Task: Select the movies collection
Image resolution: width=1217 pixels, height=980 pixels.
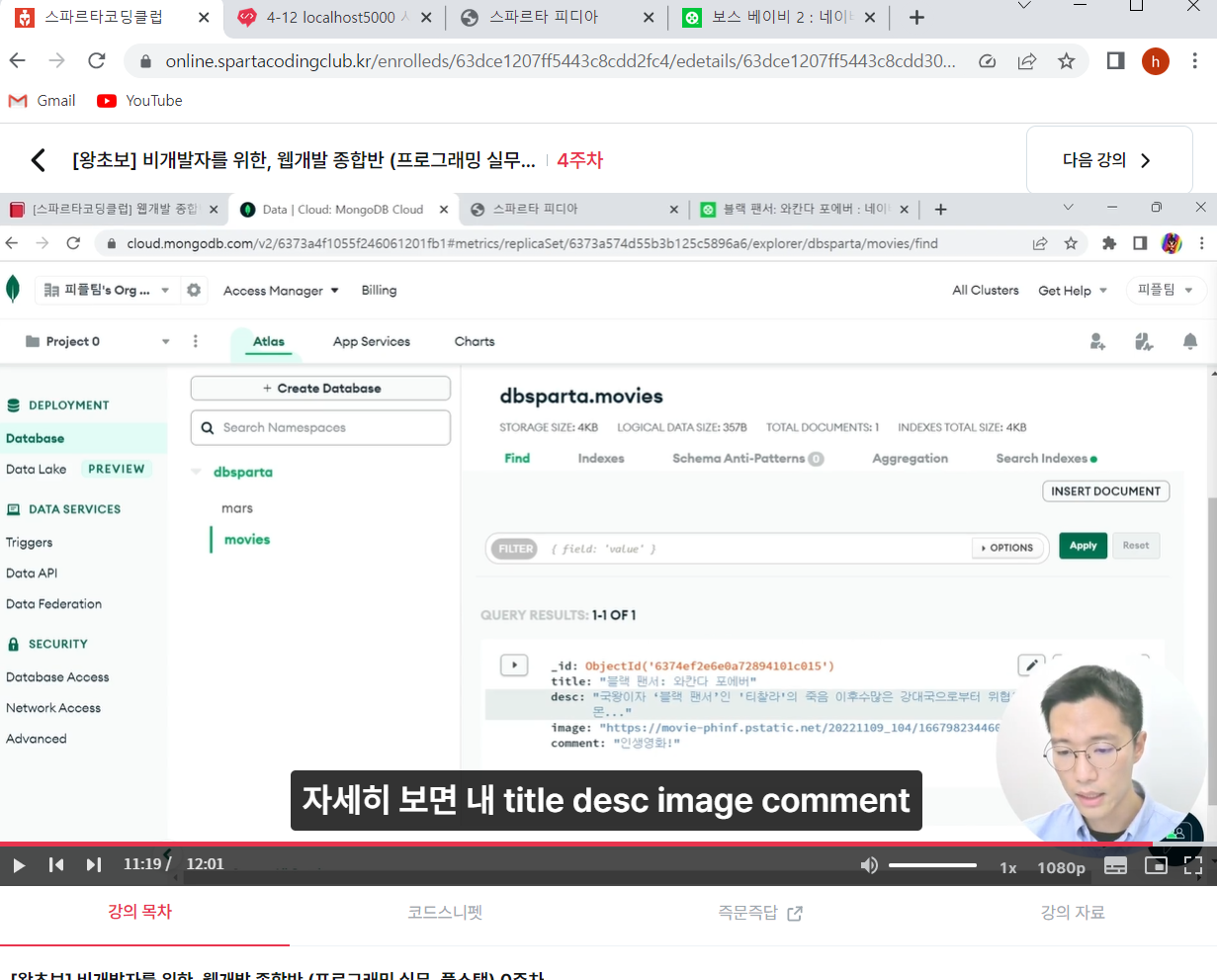Action: tap(247, 540)
